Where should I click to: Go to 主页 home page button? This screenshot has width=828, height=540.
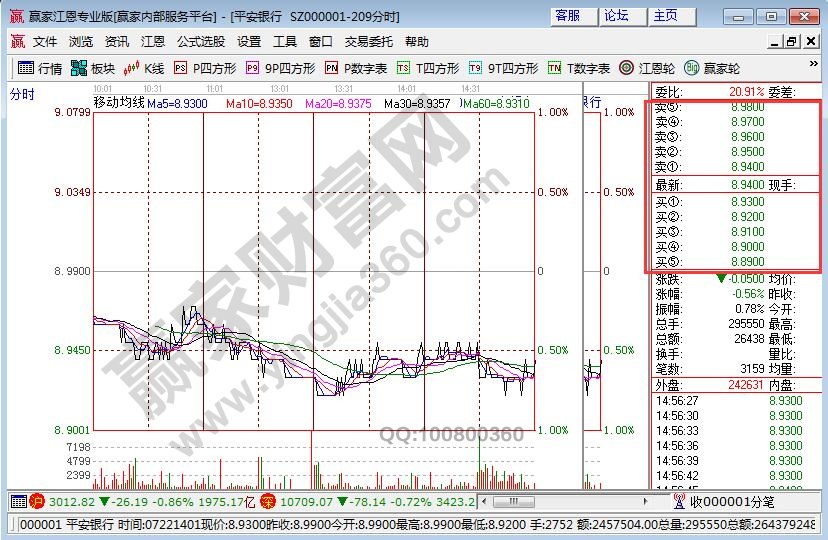pos(666,16)
